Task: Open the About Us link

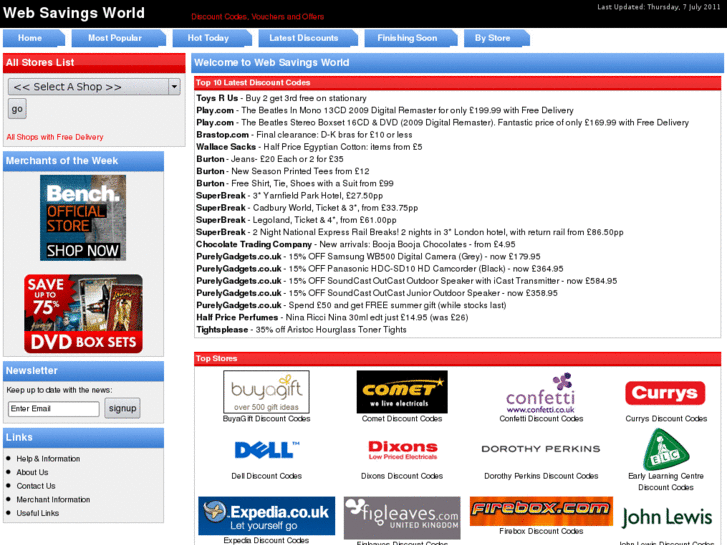Action: [x=32, y=472]
